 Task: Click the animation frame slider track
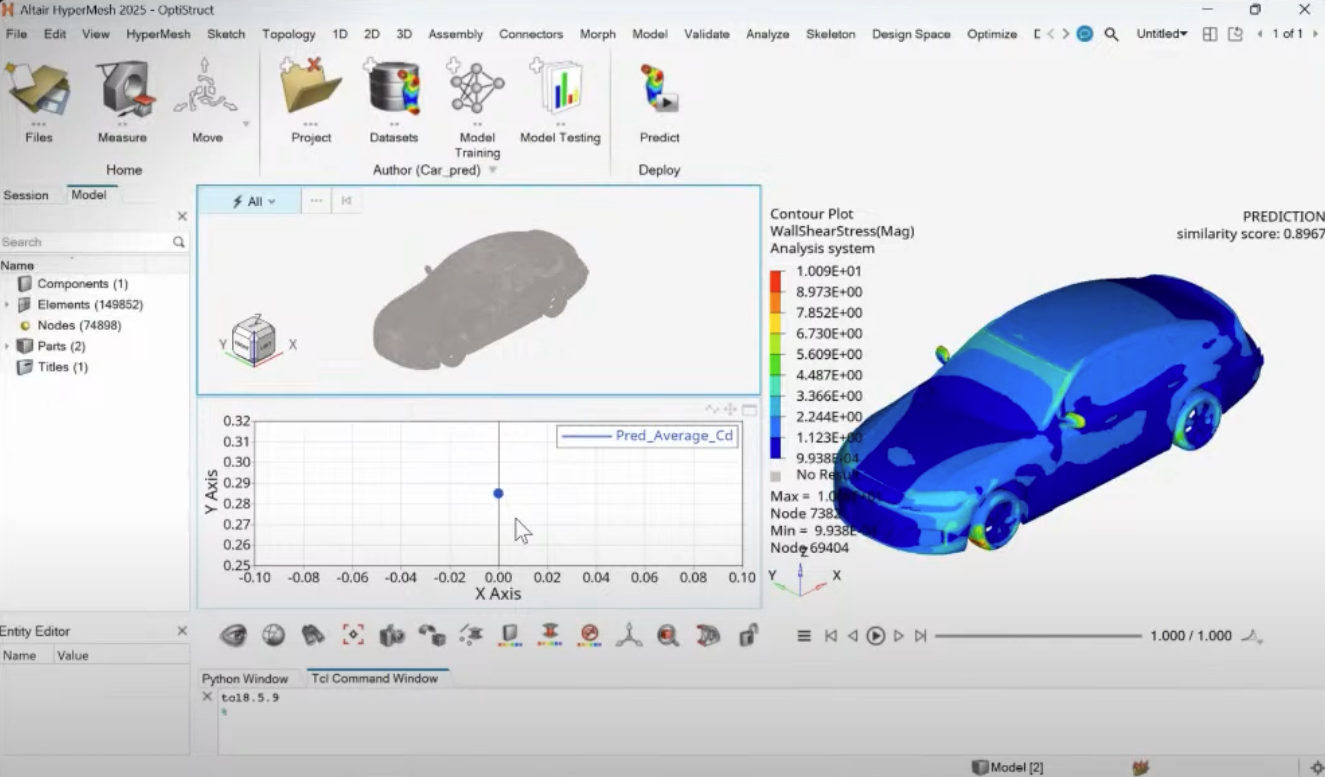tap(1038, 636)
